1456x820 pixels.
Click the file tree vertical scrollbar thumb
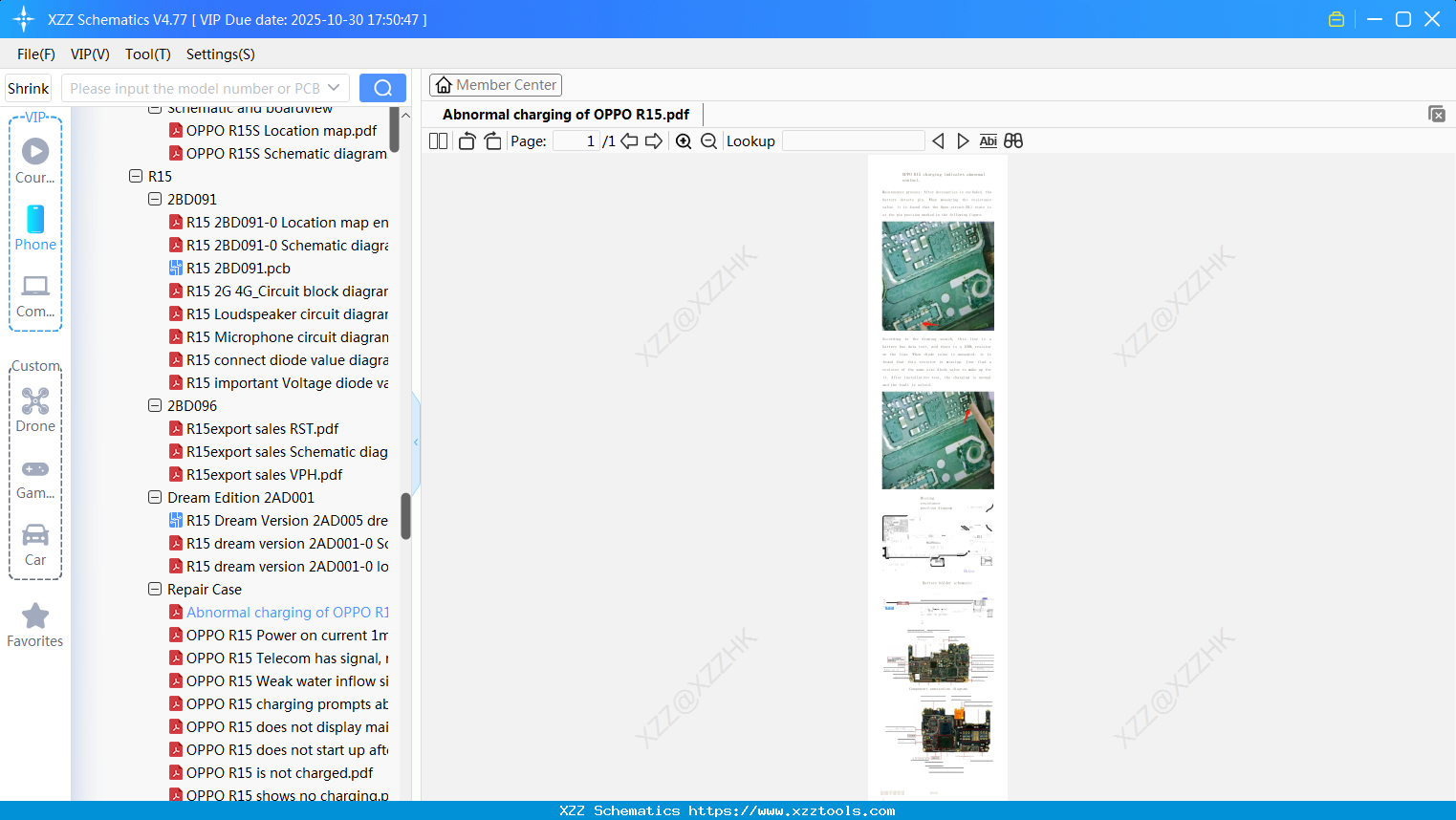(x=405, y=516)
